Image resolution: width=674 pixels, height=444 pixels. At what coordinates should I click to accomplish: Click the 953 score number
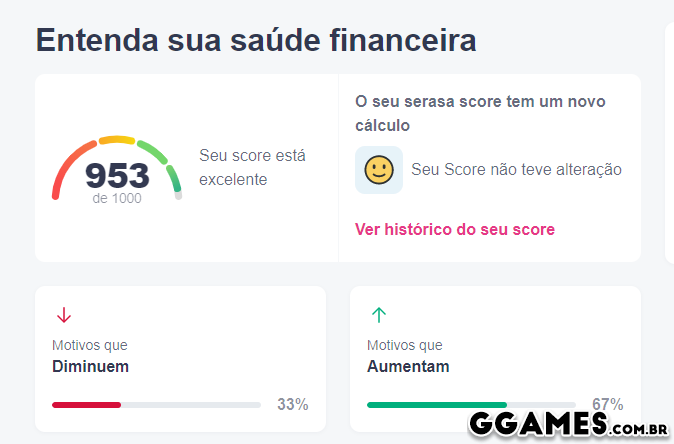[117, 175]
